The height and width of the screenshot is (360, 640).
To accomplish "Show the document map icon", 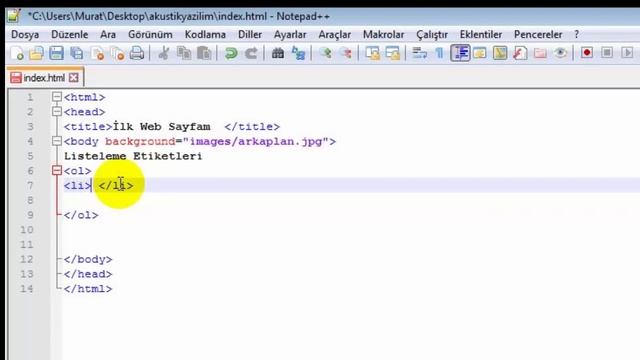I will coord(500,53).
